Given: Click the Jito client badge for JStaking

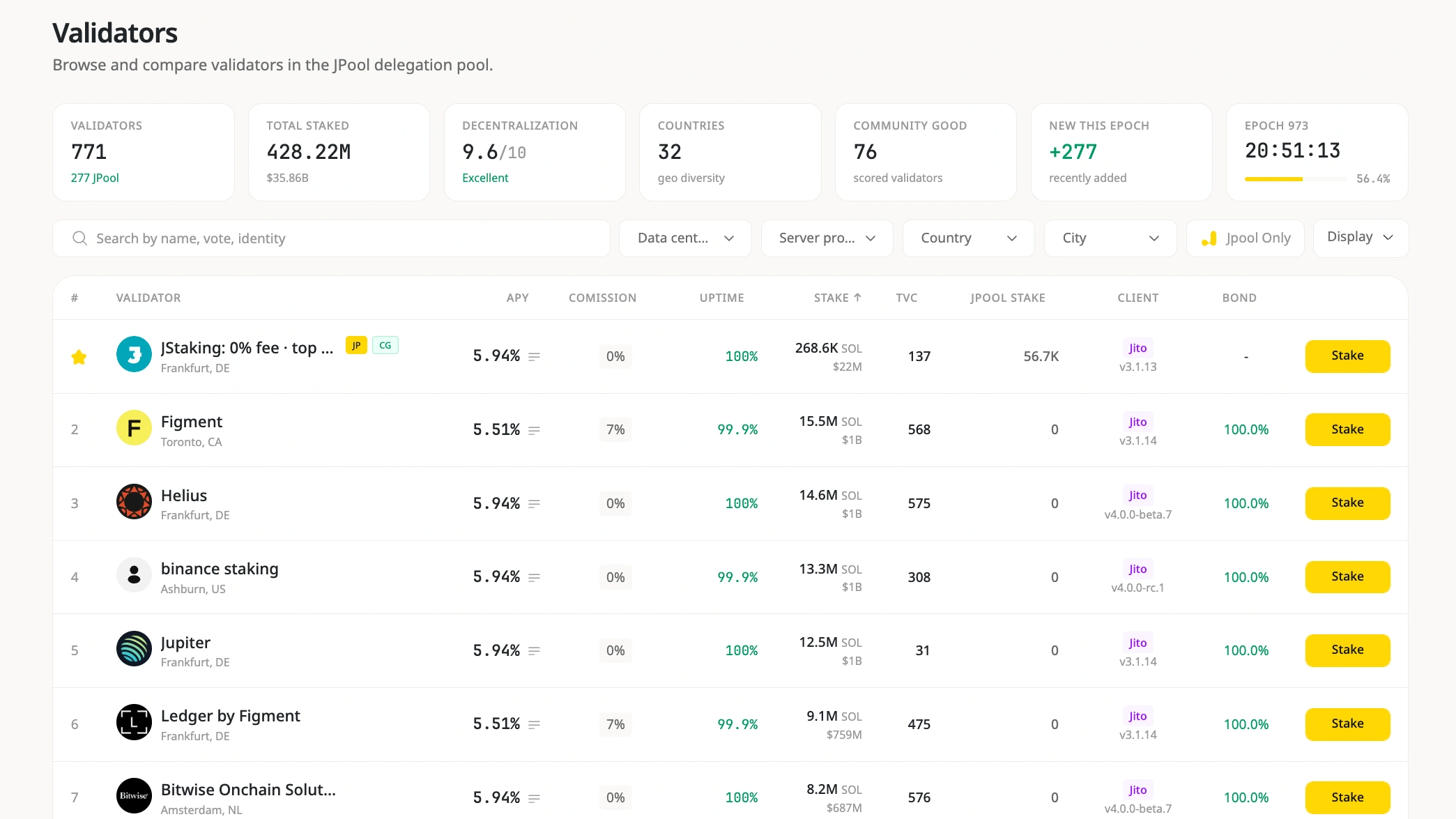Looking at the screenshot, I should tap(1137, 348).
